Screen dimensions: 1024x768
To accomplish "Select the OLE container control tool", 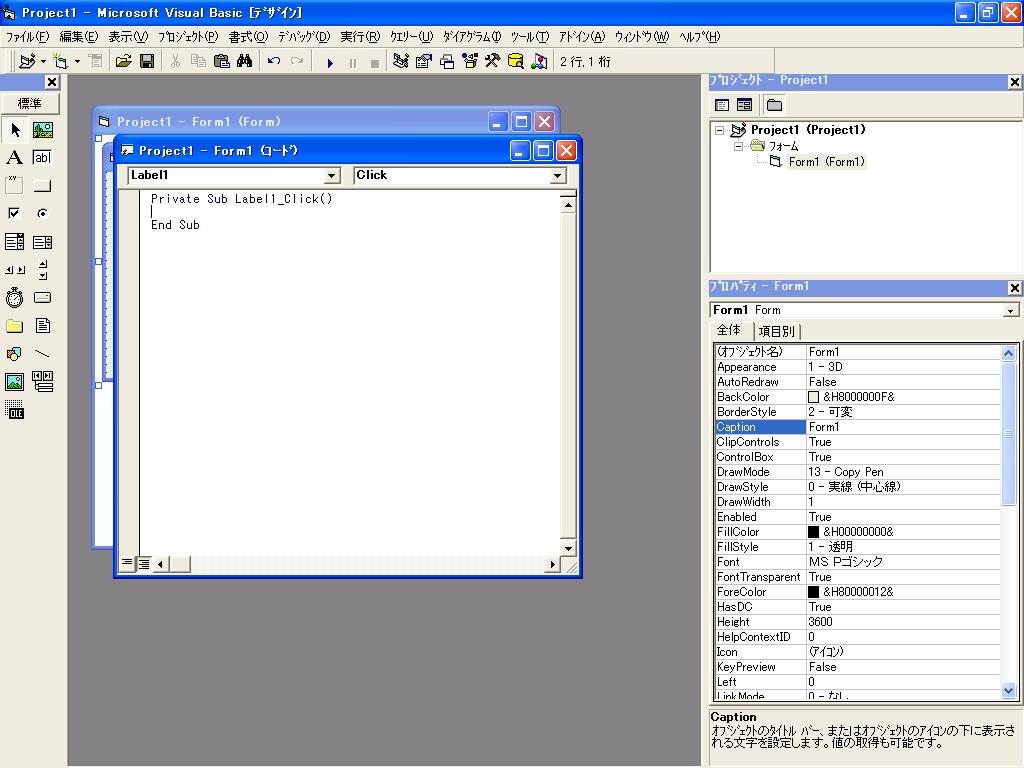I will point(14,409).
